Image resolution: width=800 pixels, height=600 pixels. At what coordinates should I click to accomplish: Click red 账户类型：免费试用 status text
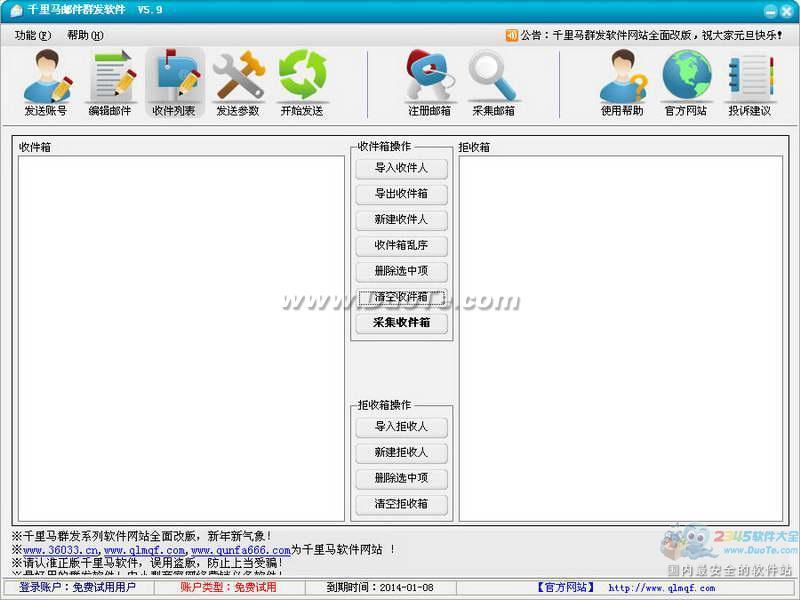pyautogui.click(x=229, y=587)
